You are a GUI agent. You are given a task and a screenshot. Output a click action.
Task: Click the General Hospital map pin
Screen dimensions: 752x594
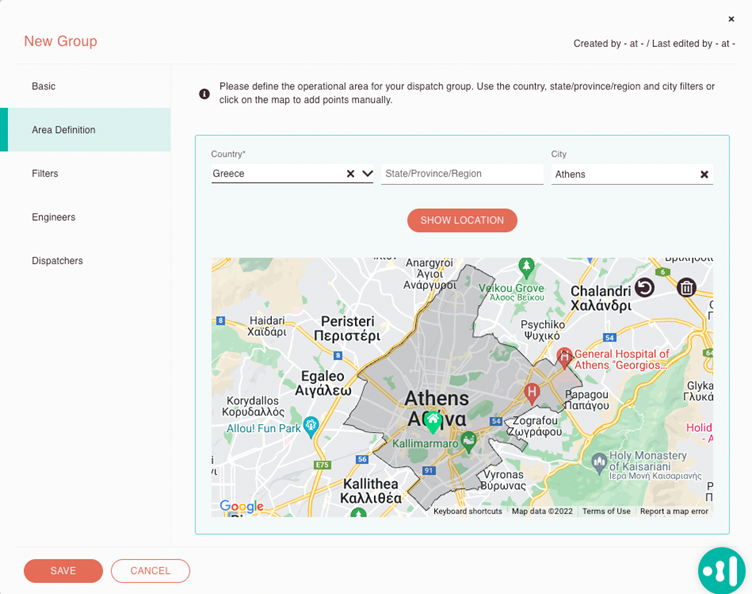(564, 356)
